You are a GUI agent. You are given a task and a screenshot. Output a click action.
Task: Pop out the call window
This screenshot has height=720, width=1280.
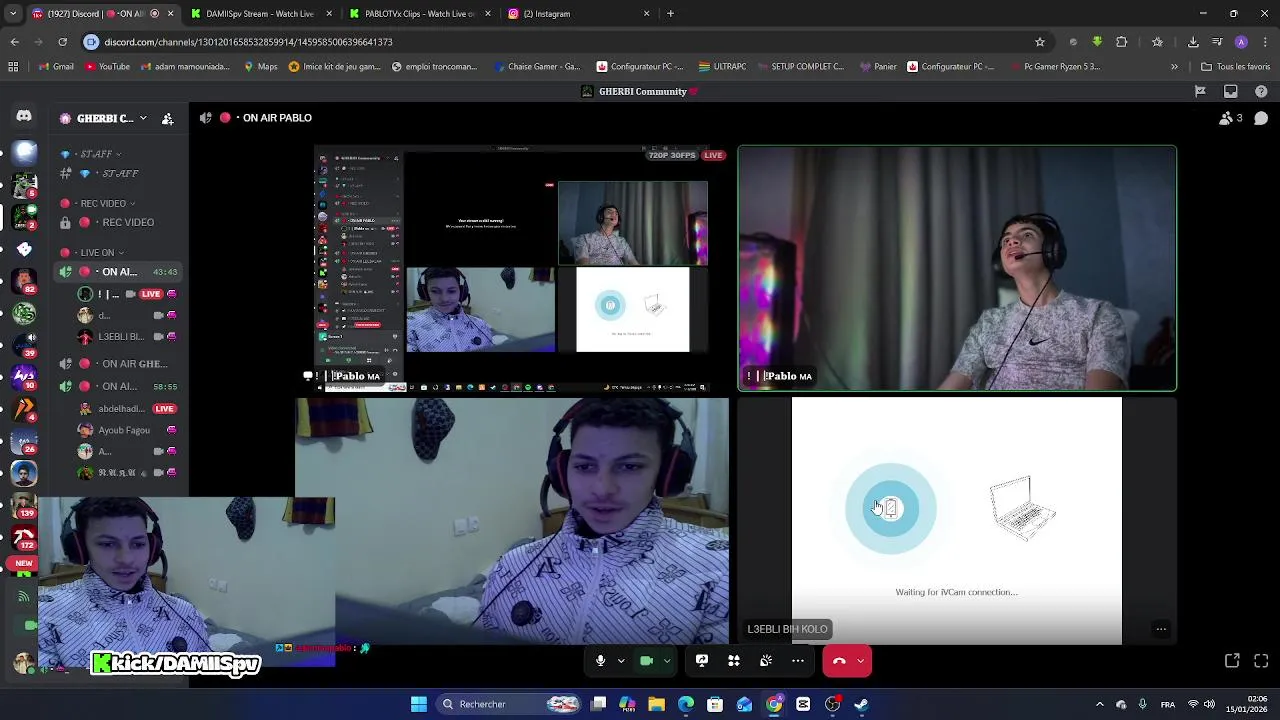coord(1232,661)
